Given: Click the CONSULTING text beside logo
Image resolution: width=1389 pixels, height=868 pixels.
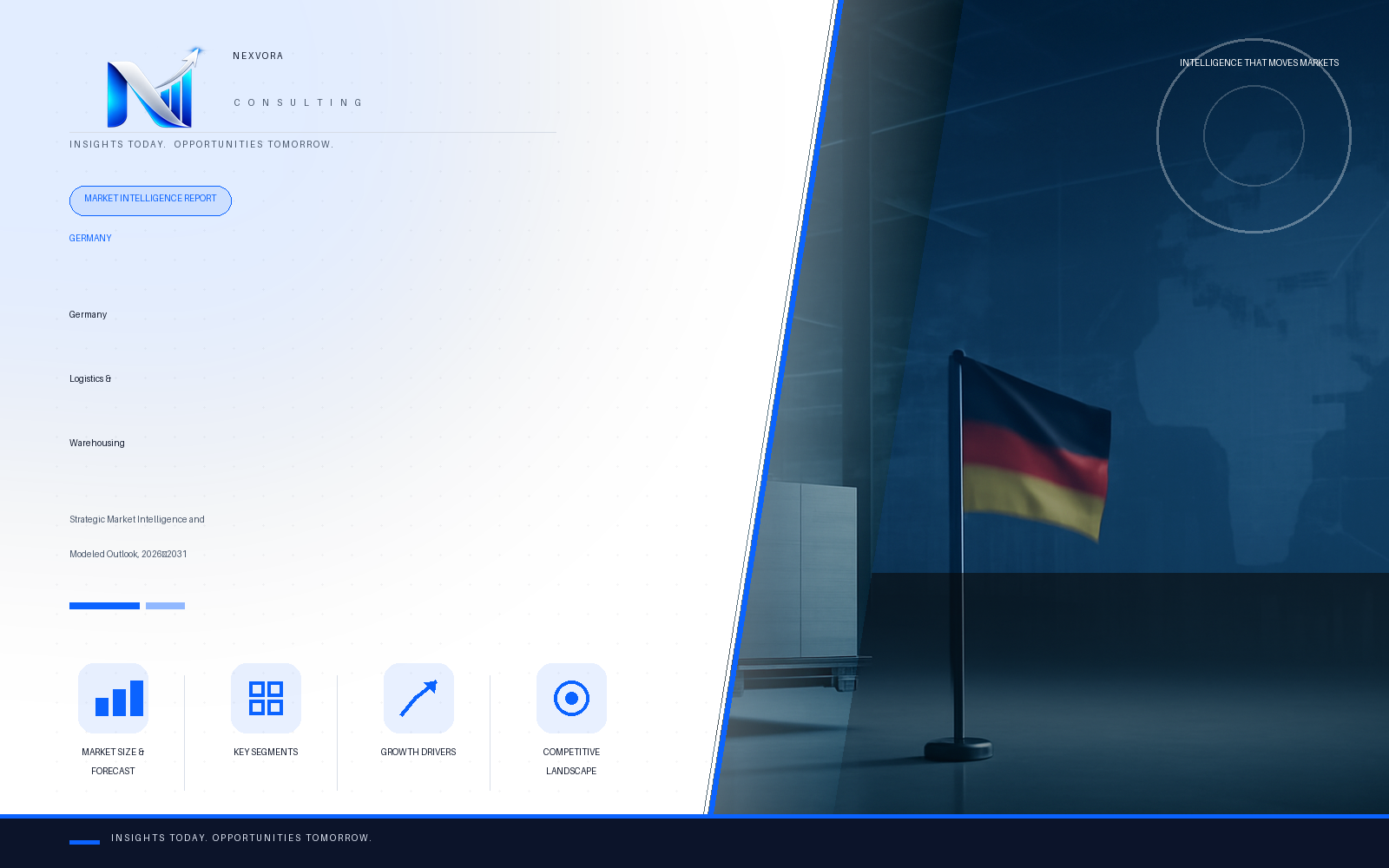Looking at the screenshot, I should pyautogui.click(x=298, y=102).
